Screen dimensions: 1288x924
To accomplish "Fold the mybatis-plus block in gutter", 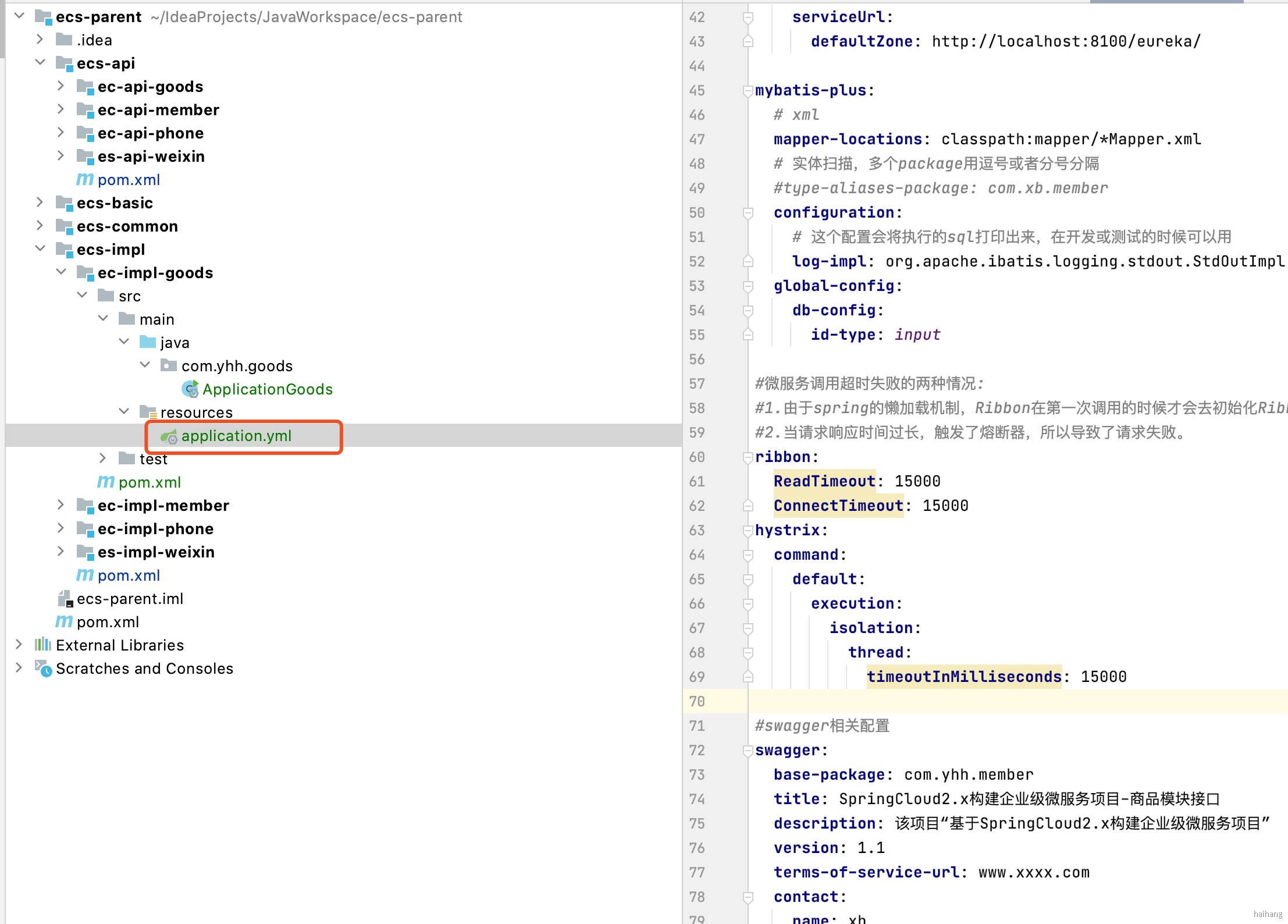I will coord(748,91).
